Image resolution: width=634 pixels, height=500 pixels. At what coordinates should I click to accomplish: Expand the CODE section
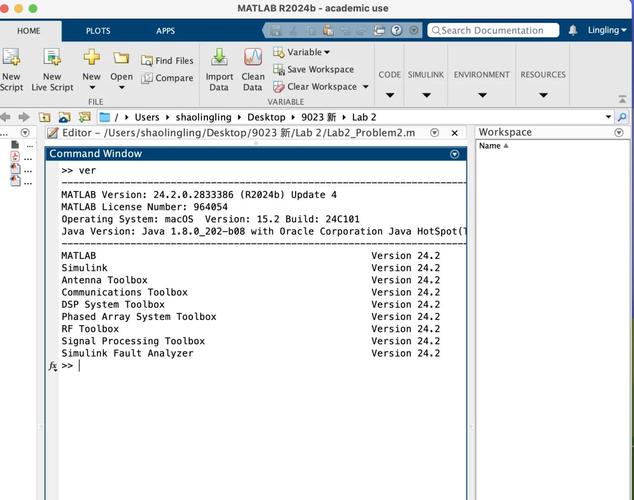point(389,95)
